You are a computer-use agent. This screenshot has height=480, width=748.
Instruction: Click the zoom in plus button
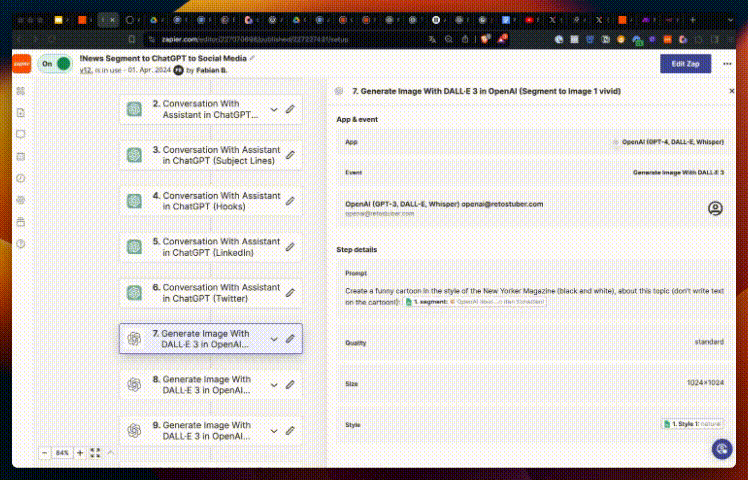(x=80, y=453)
